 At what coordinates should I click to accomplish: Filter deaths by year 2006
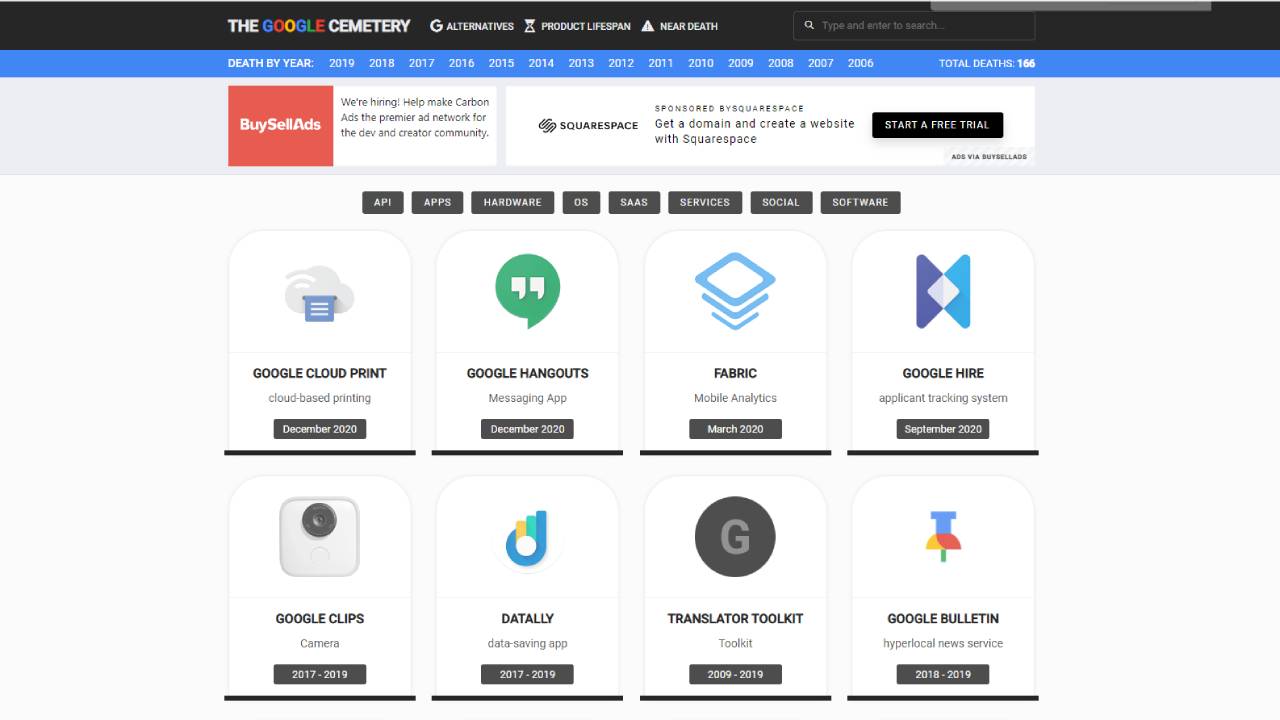861,63
